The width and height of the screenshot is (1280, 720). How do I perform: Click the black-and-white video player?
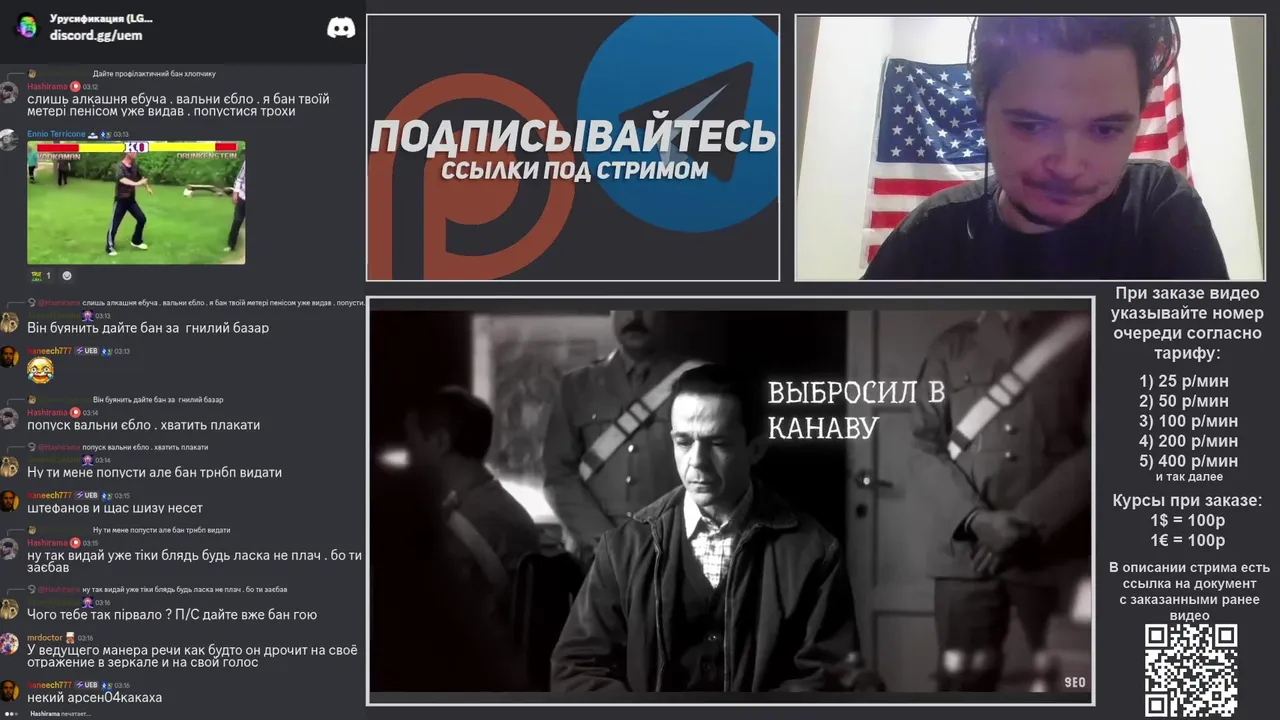click(x=730, y=501)
